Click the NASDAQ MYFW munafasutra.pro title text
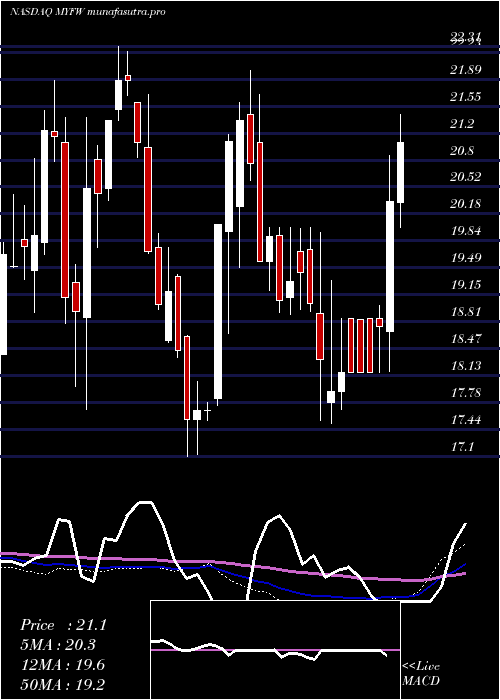This screenshot has width=500, height=700. tap(88, 12)
